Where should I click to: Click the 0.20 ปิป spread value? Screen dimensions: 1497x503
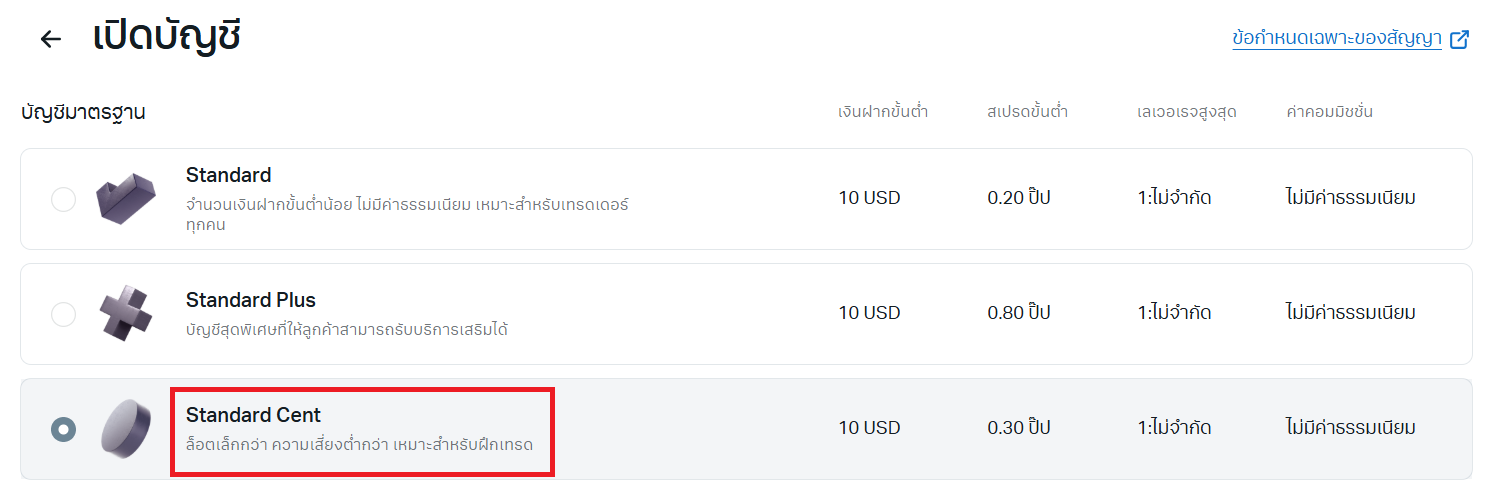(1019, 198)
